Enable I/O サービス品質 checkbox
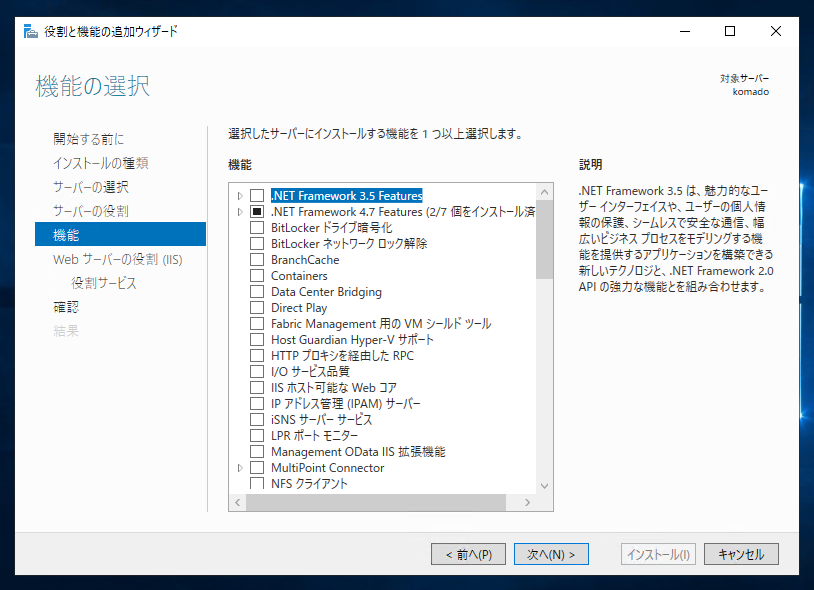Viewport: 814px width, 590px height. (257, 372)
